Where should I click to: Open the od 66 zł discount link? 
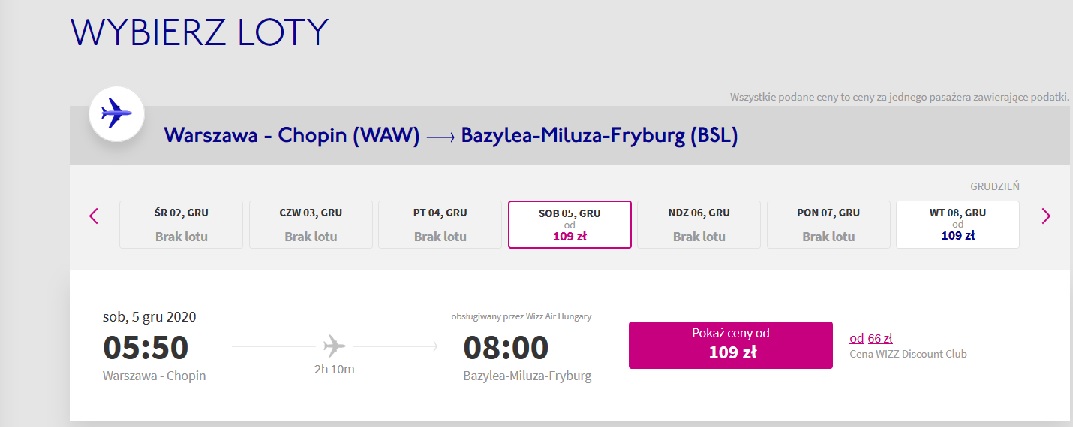tap(870, 339)
